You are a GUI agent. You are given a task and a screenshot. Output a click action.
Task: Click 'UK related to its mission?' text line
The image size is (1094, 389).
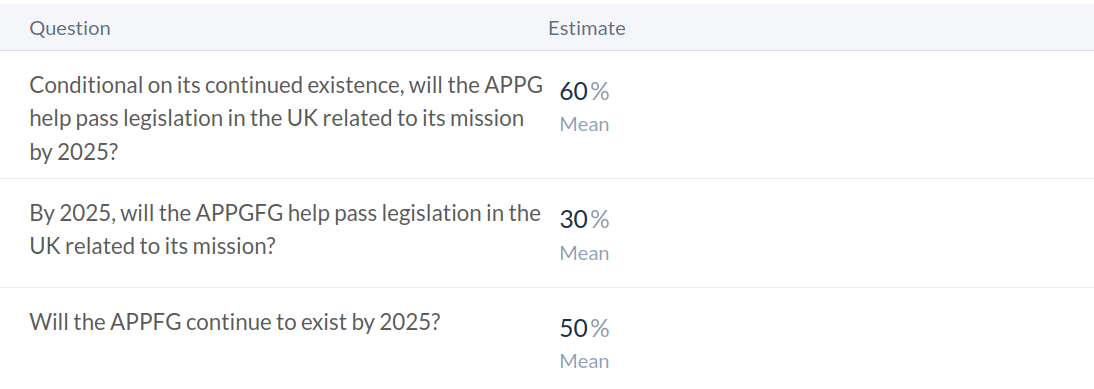point(153,246)
